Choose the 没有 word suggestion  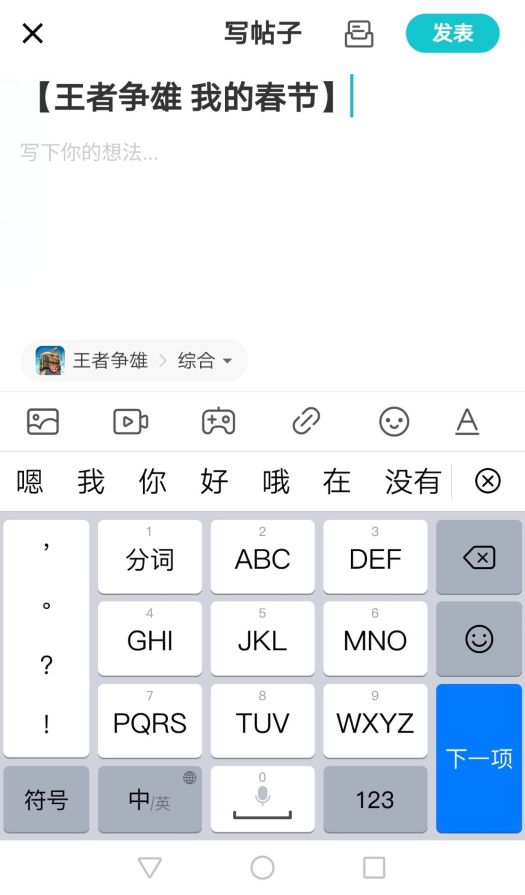(413, 481)
